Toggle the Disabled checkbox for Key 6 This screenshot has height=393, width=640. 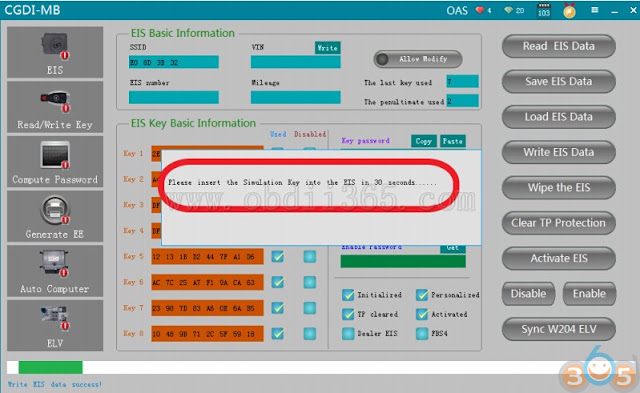click(309, 282)
